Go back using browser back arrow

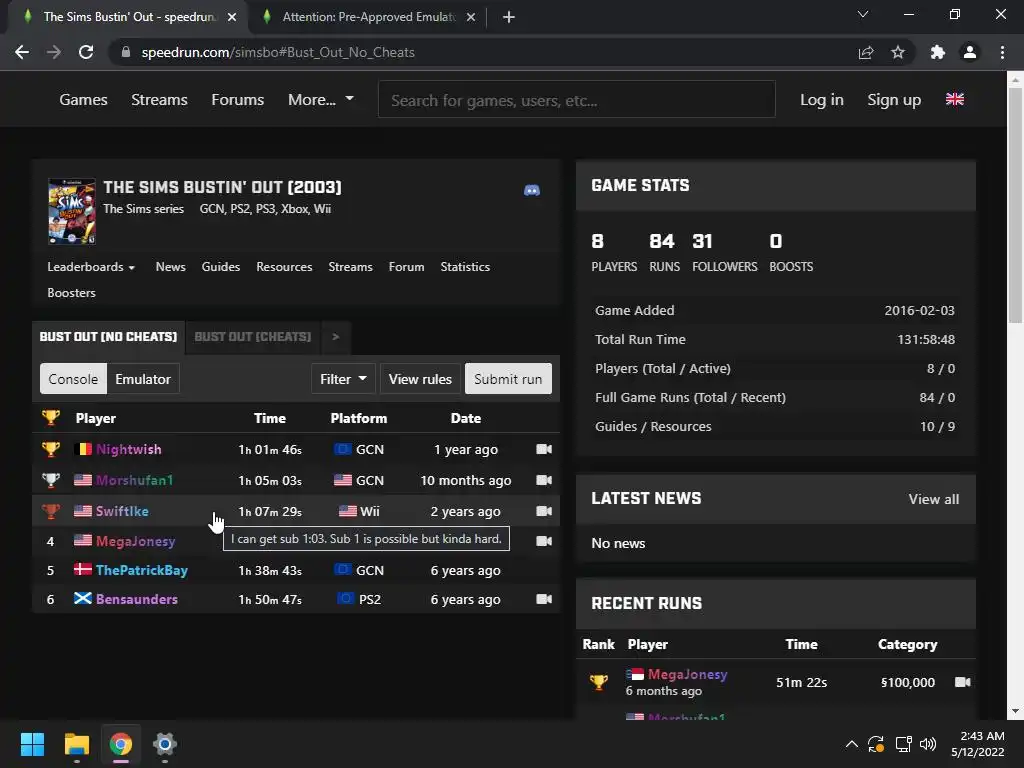[22, 52]
